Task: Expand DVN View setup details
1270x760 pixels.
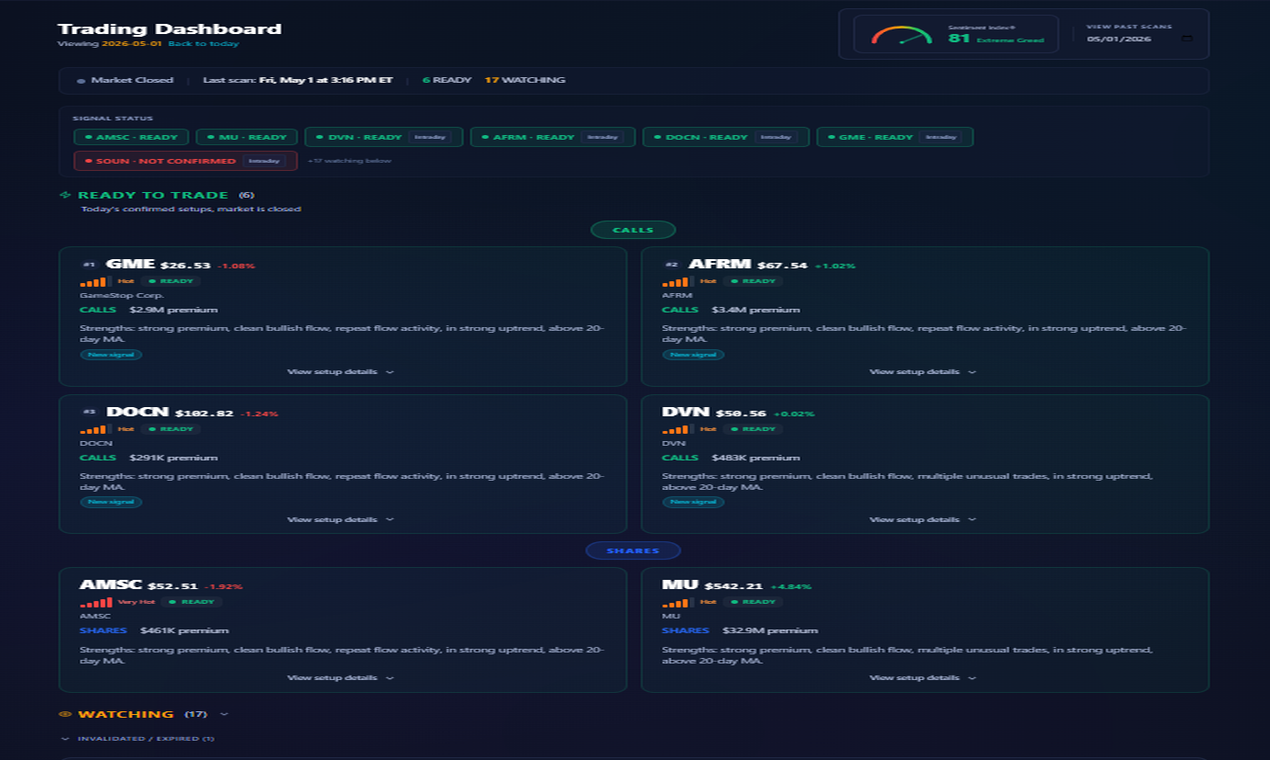Action: 923,520
